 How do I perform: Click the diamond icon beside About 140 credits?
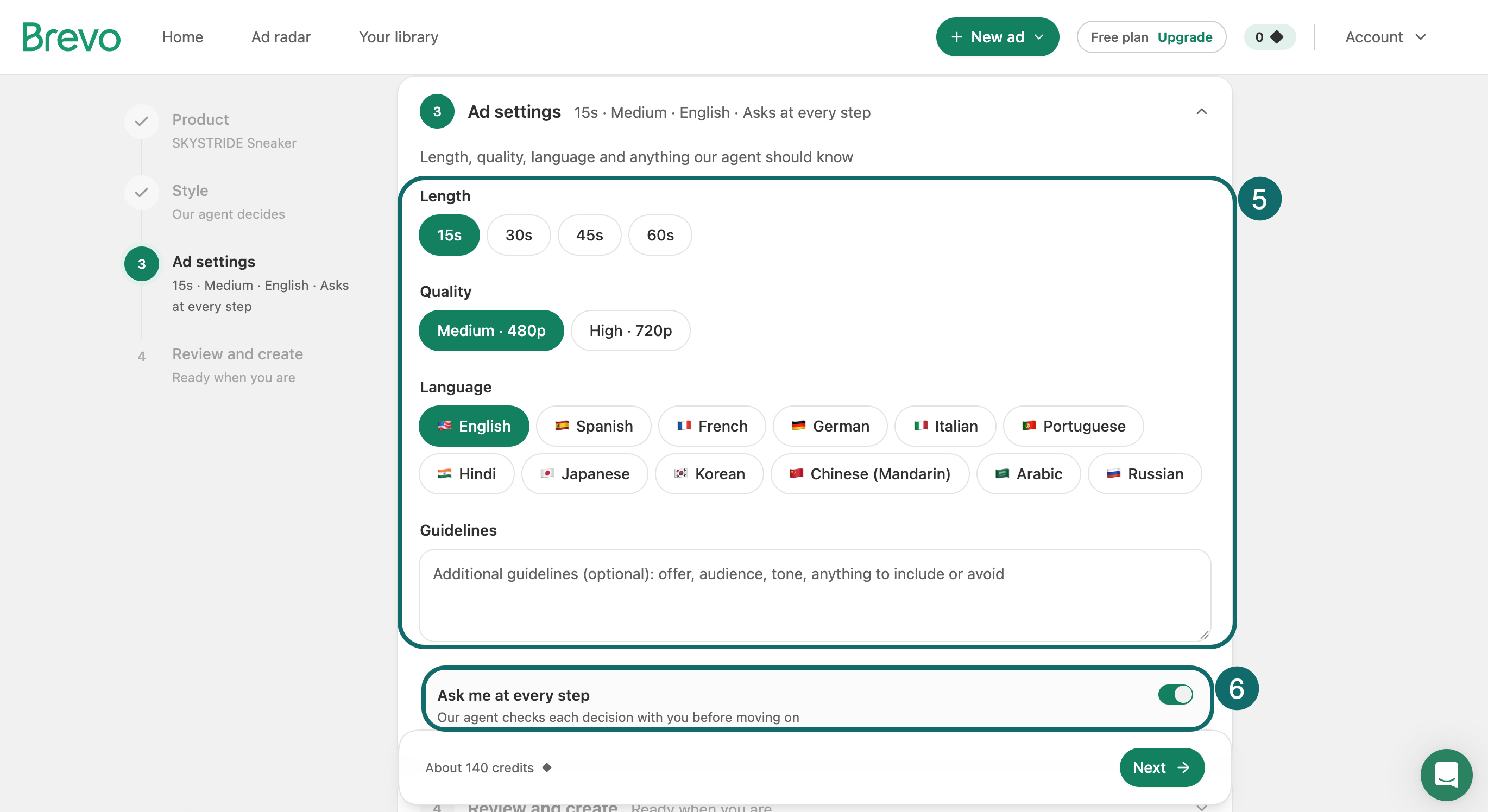[x=546, y=767]
